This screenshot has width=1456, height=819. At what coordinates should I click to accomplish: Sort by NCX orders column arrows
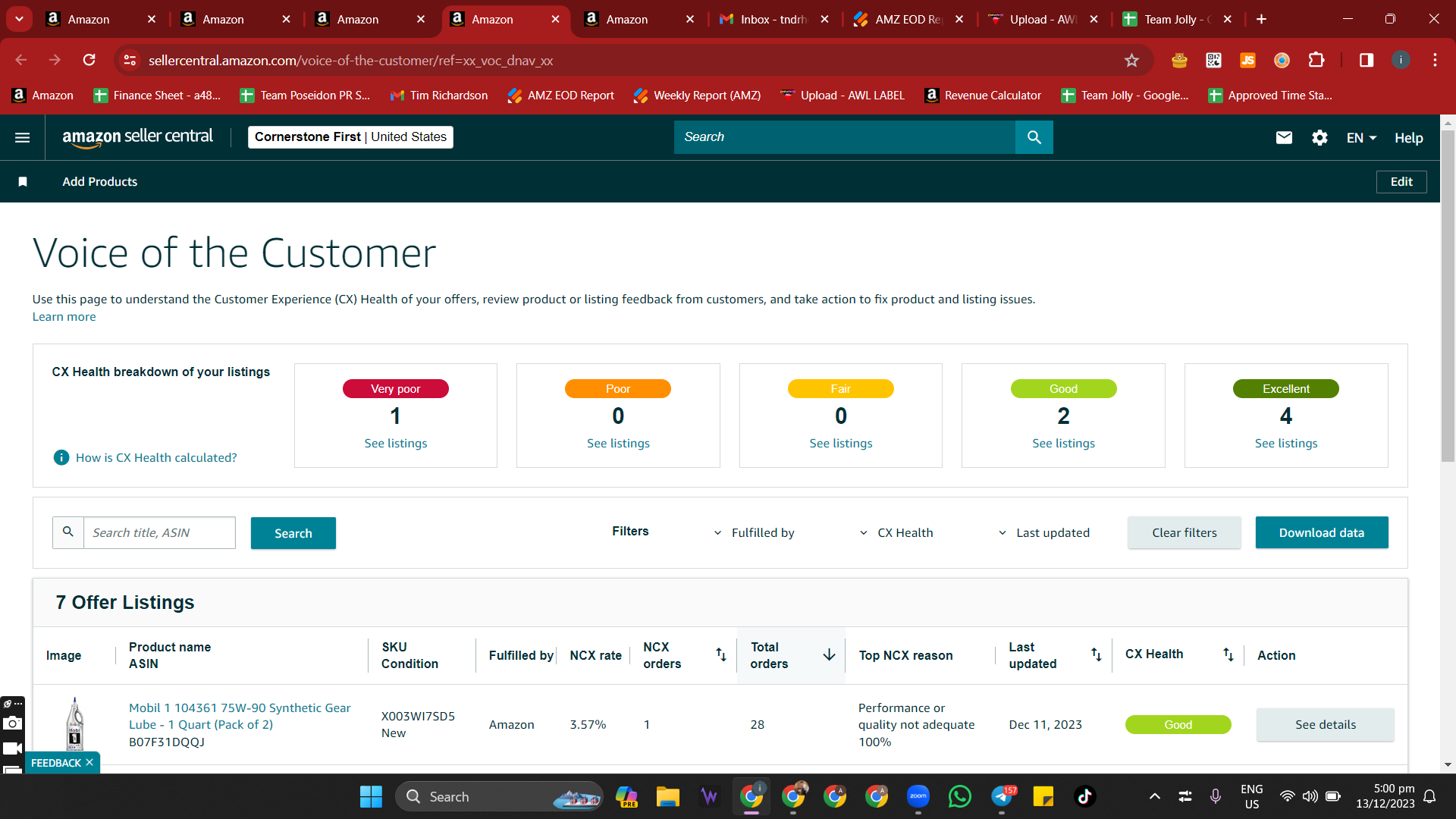[721, 654]
